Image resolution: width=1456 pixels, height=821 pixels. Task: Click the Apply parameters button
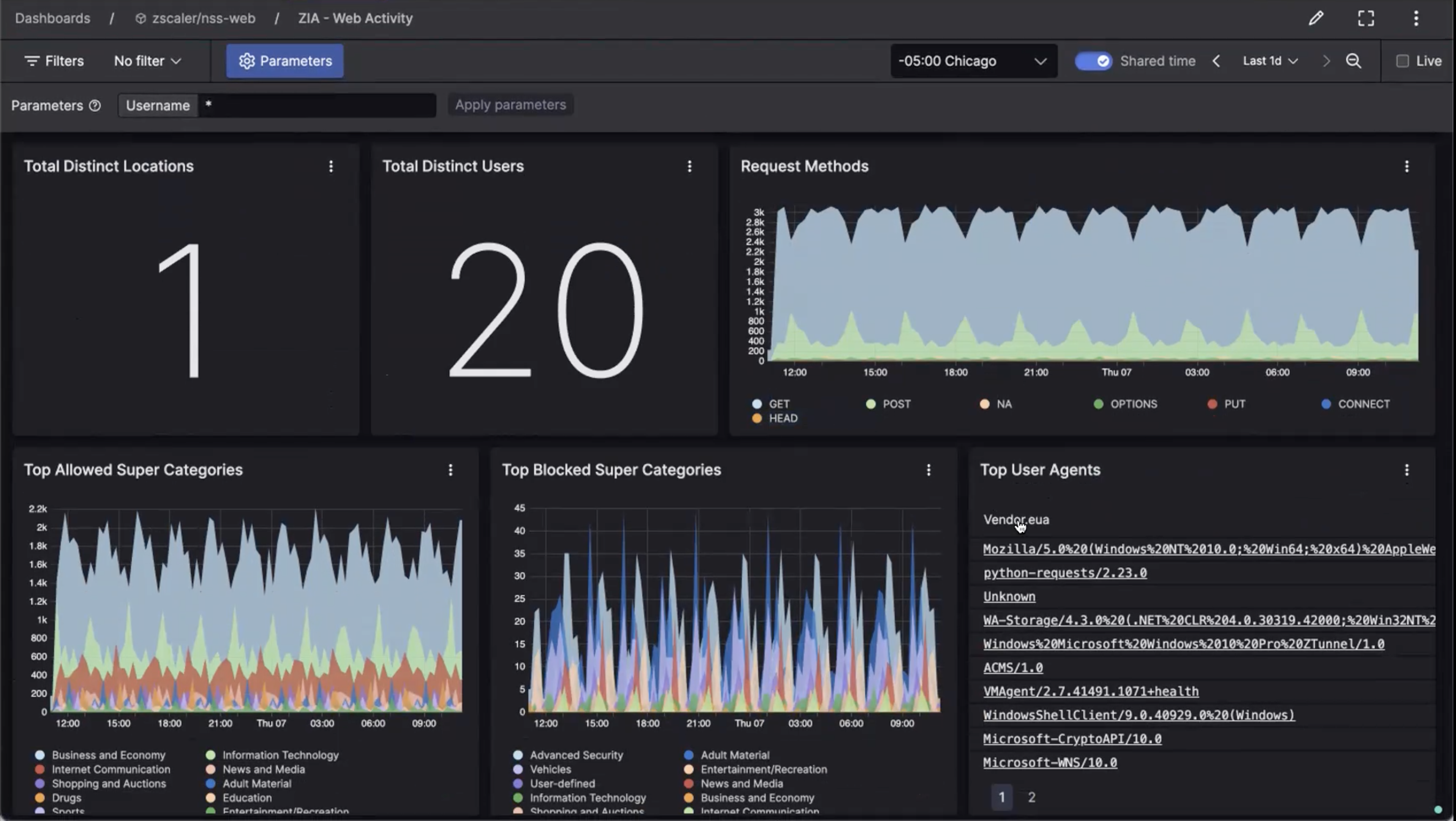[x=510, y=105]
